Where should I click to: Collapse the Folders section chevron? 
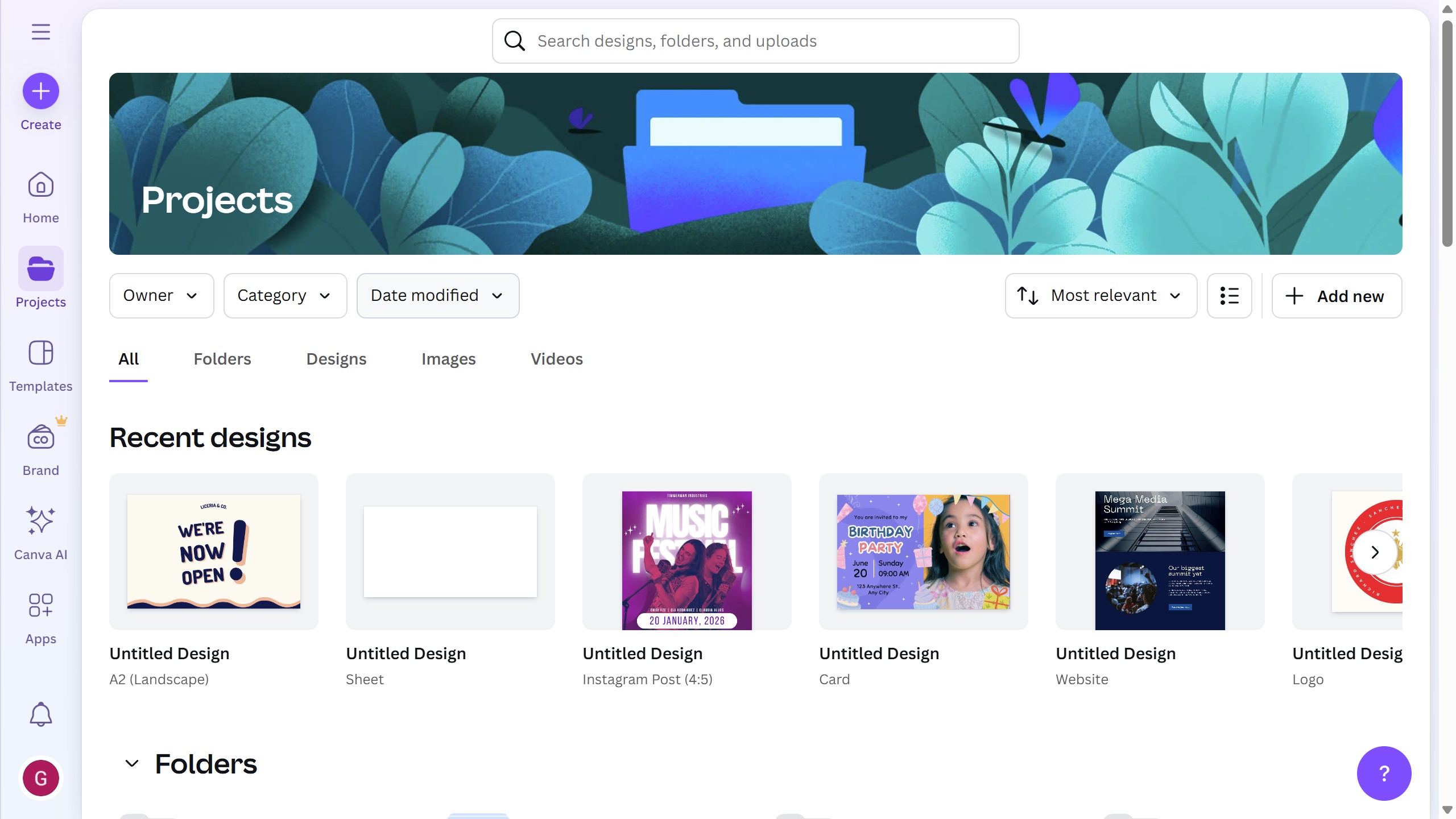tap(132, 763)
